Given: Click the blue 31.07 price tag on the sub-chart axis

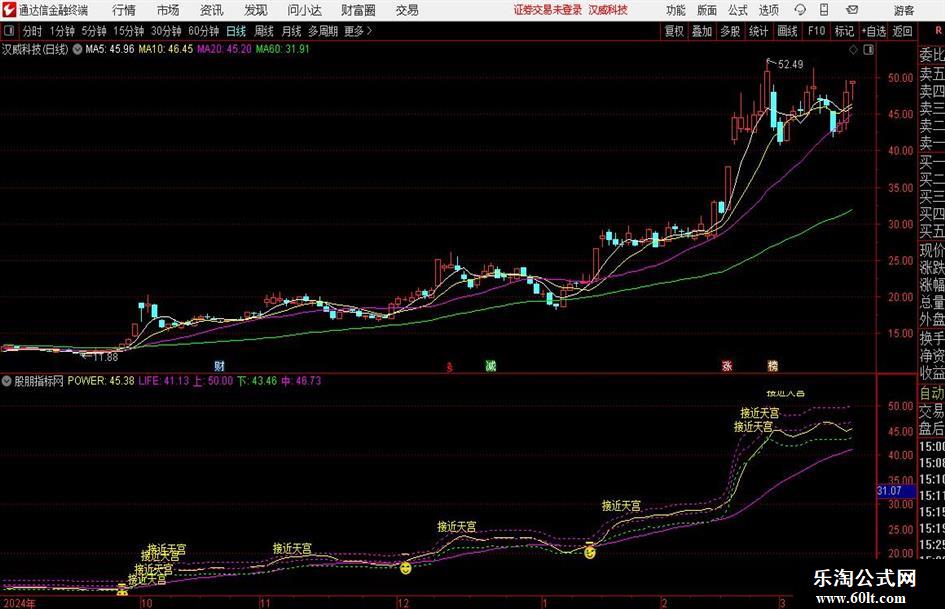Looking at the screenshot, I should (896, 491).
